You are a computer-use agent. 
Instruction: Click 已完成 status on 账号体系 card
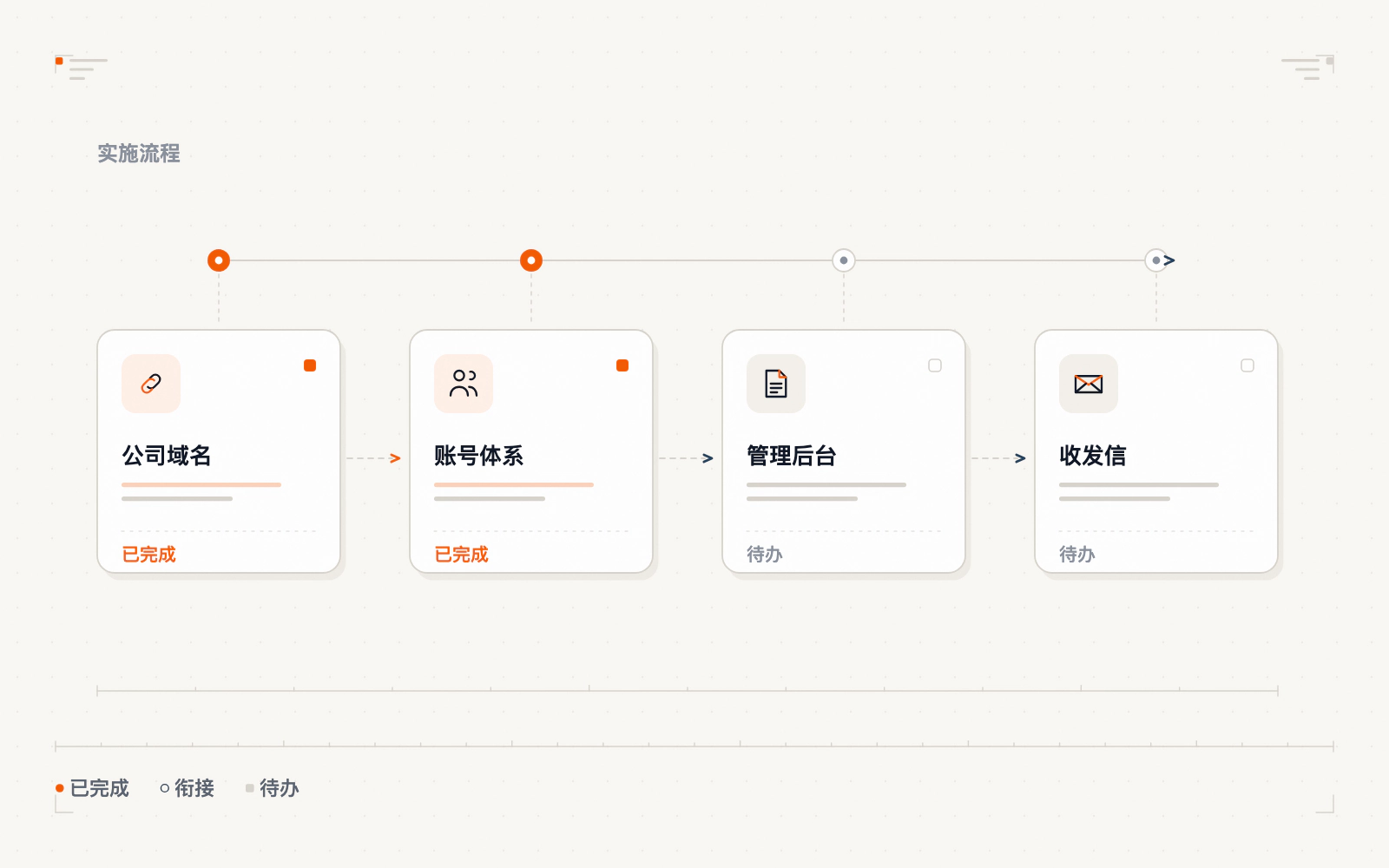click(x=461, y=554)
